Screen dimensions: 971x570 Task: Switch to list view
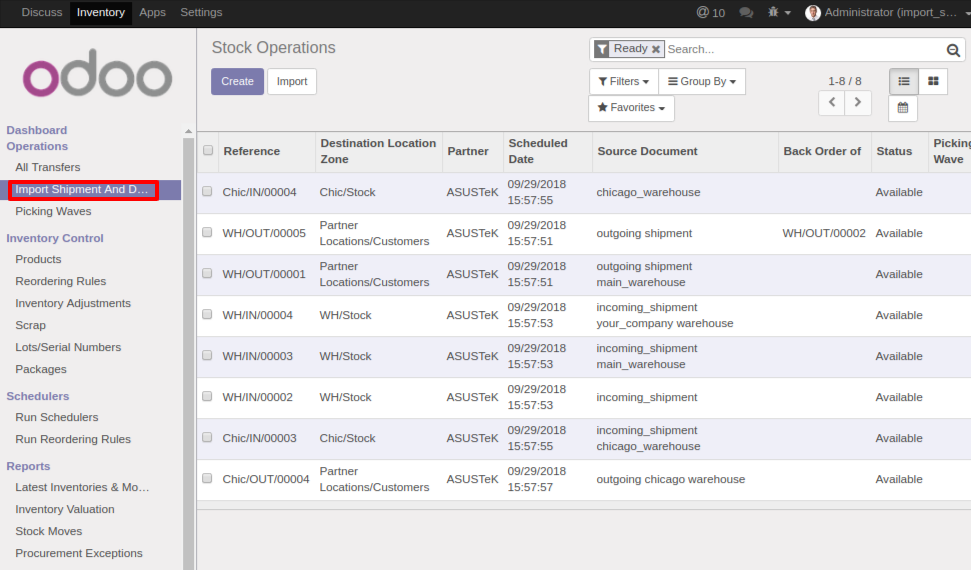pyautogui.click(x=904, y=81)
